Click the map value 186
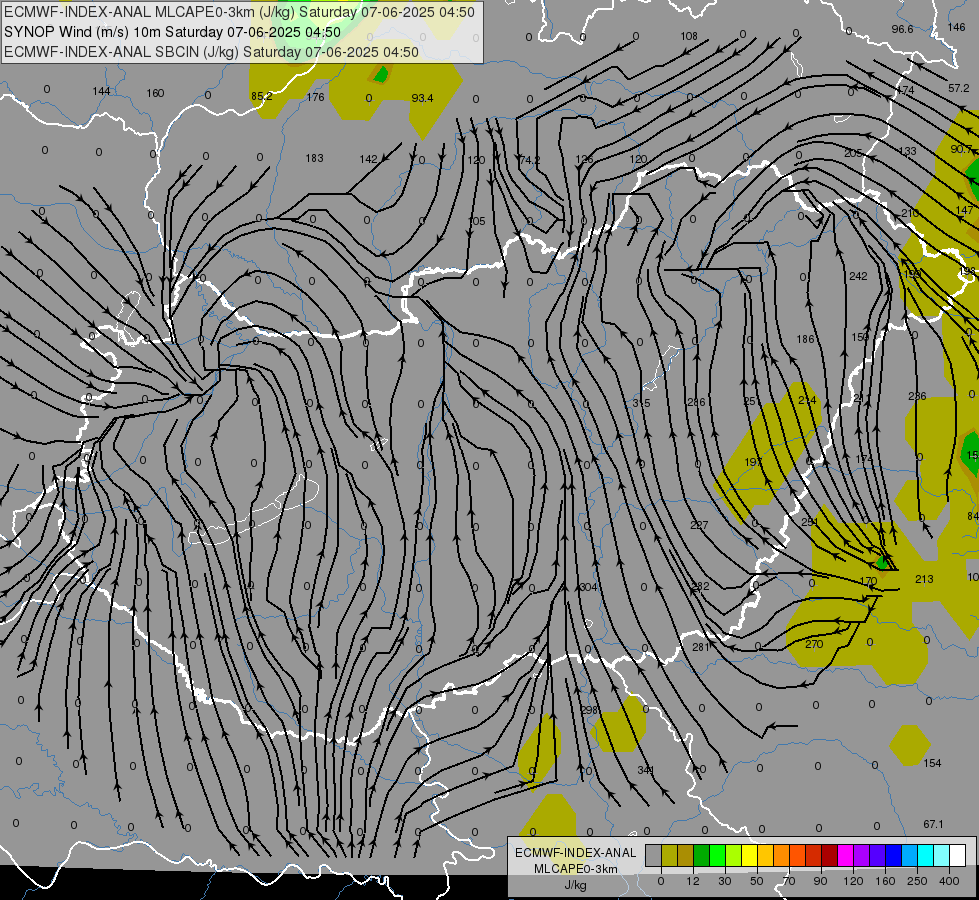Viewport: 979px width, 900px height. tap(805, 339)
